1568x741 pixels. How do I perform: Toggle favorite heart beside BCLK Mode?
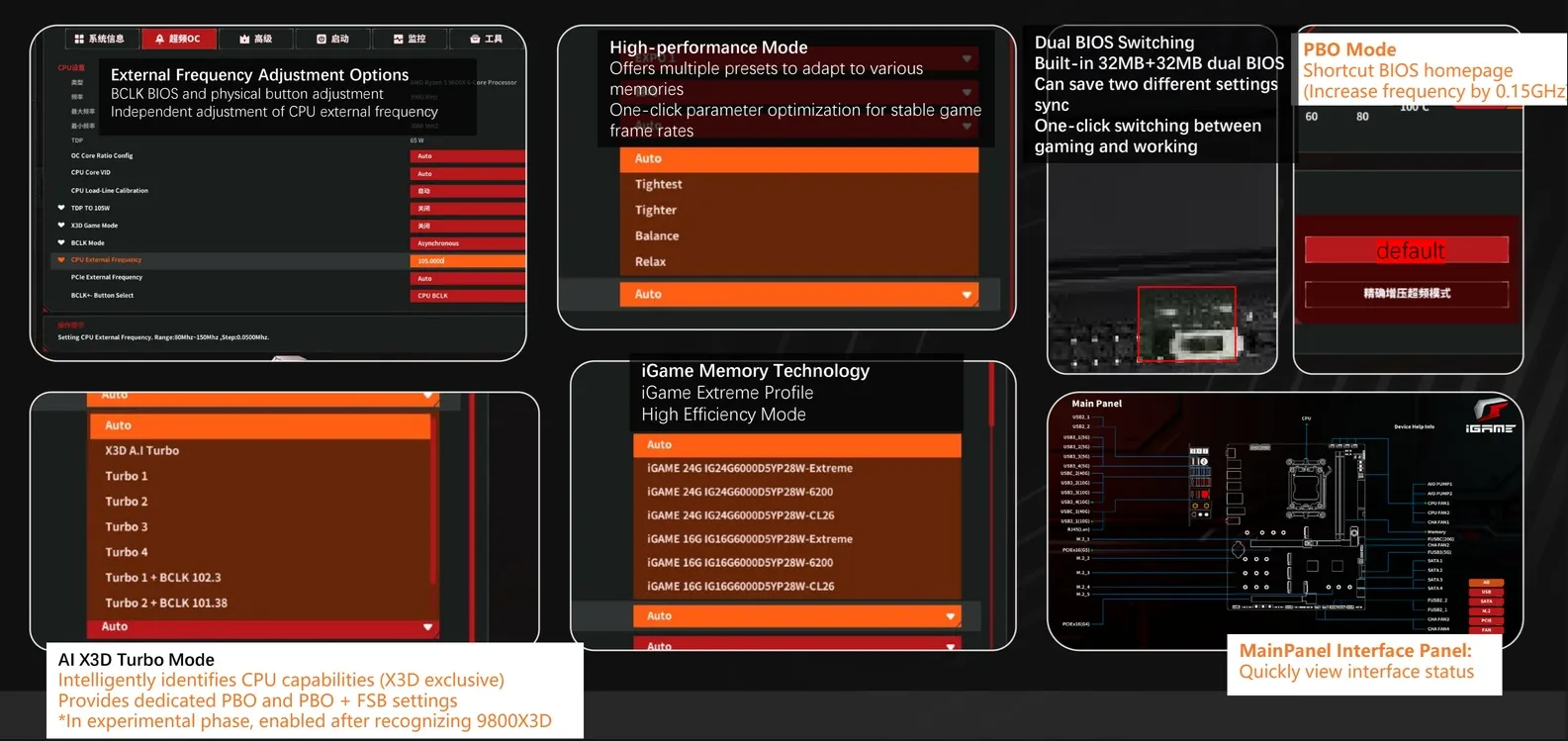[61, 242]
